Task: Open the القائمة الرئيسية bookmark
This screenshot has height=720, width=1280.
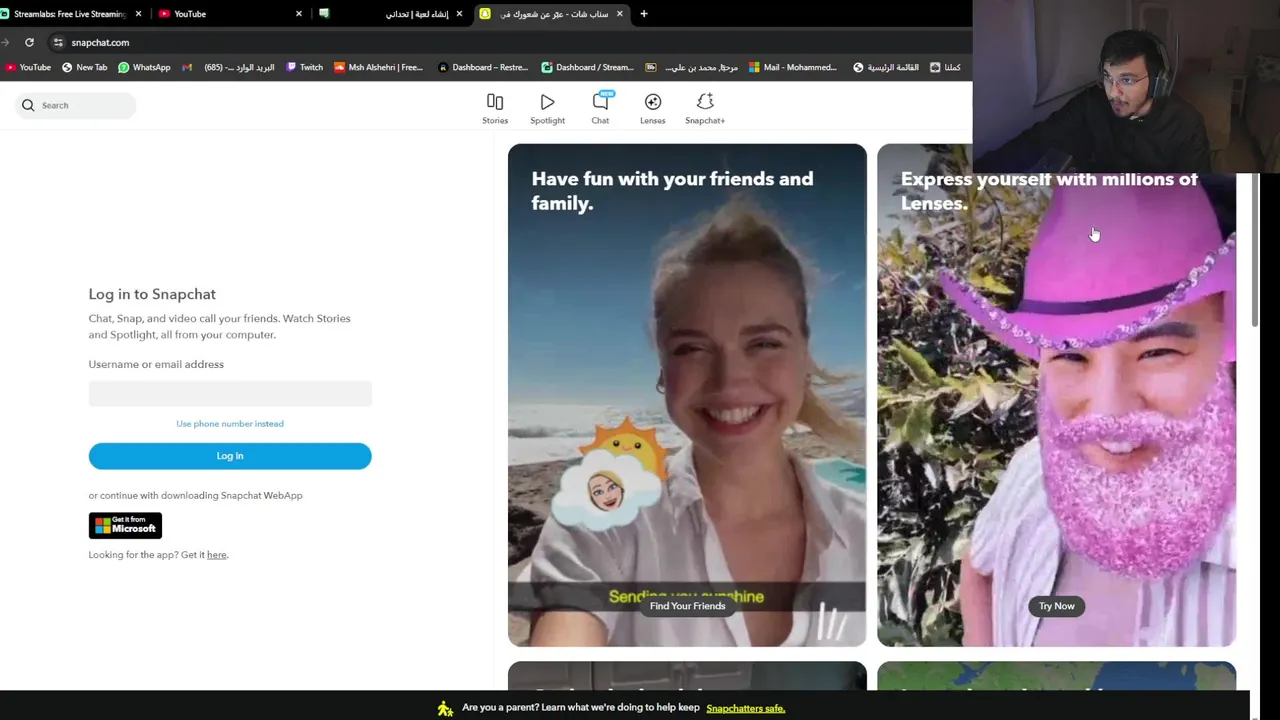Action: pyautogui.click(x=886, y=67)
